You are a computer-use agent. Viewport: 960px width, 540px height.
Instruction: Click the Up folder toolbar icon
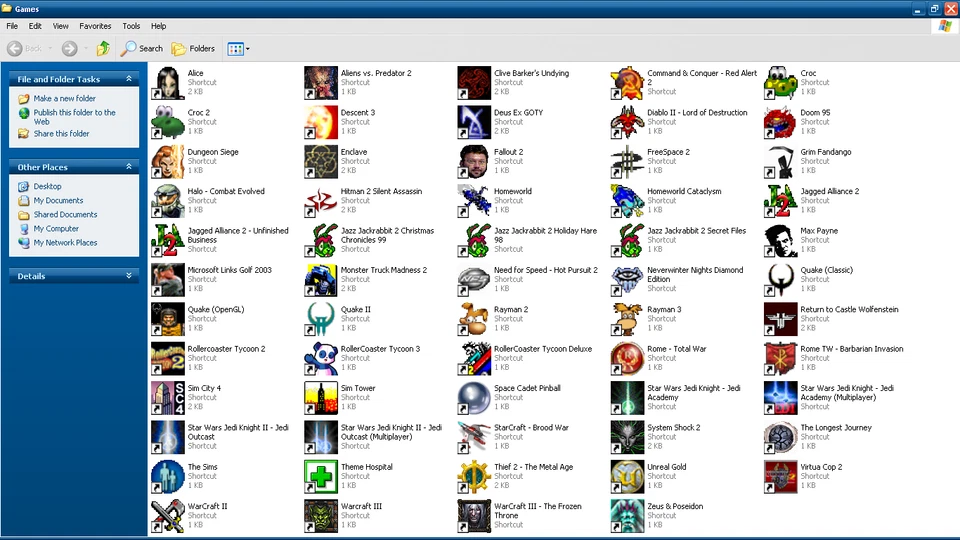click(x=103, y=48)
